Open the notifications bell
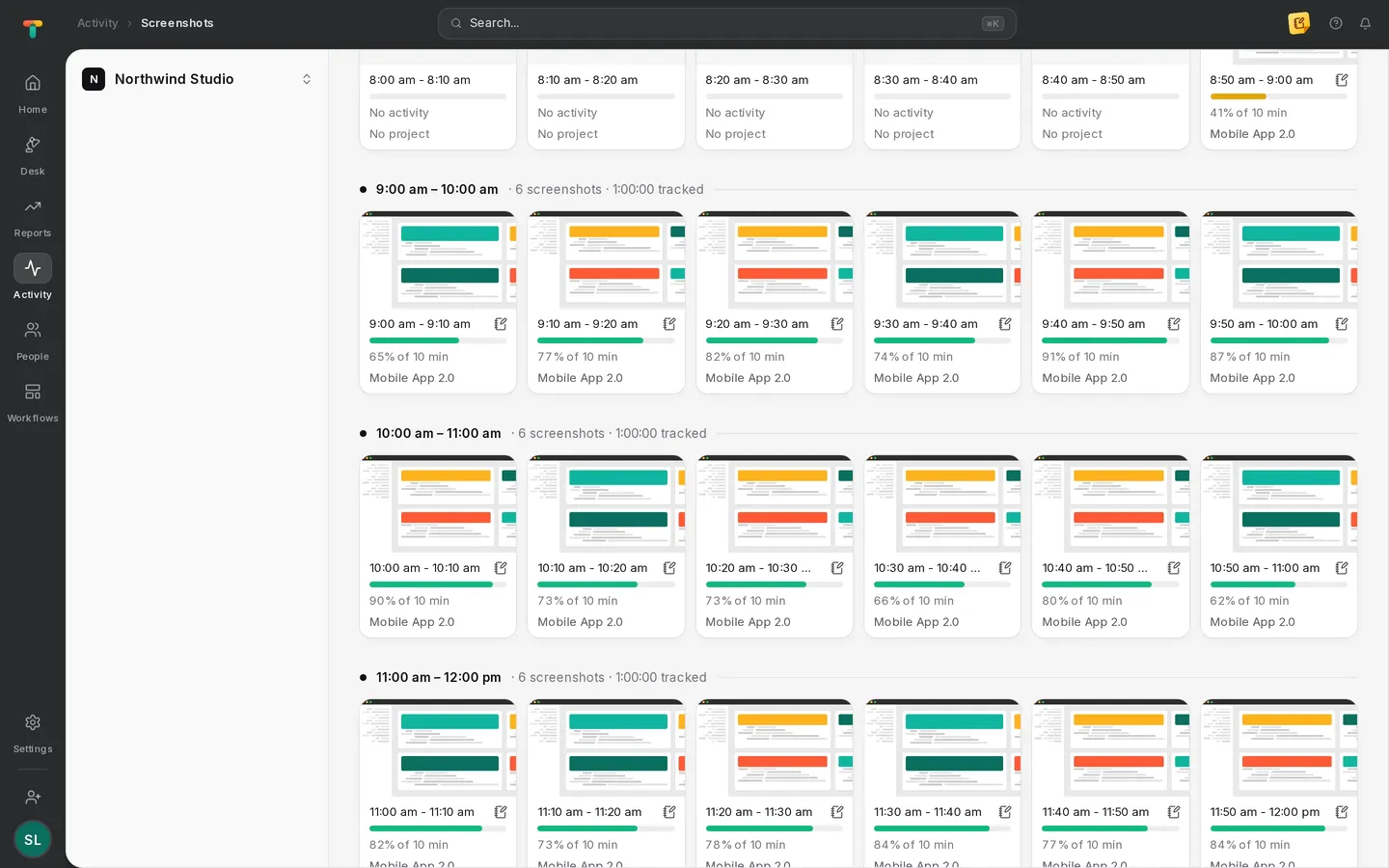 pos(1365,23)
